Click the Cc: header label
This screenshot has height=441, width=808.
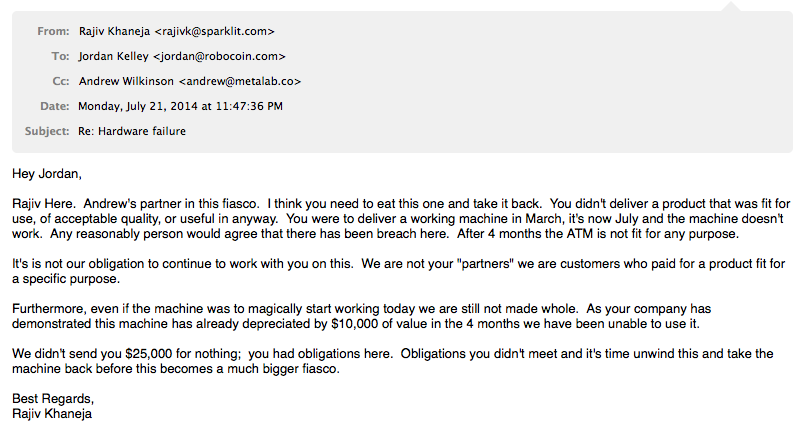tap(60, 81)
